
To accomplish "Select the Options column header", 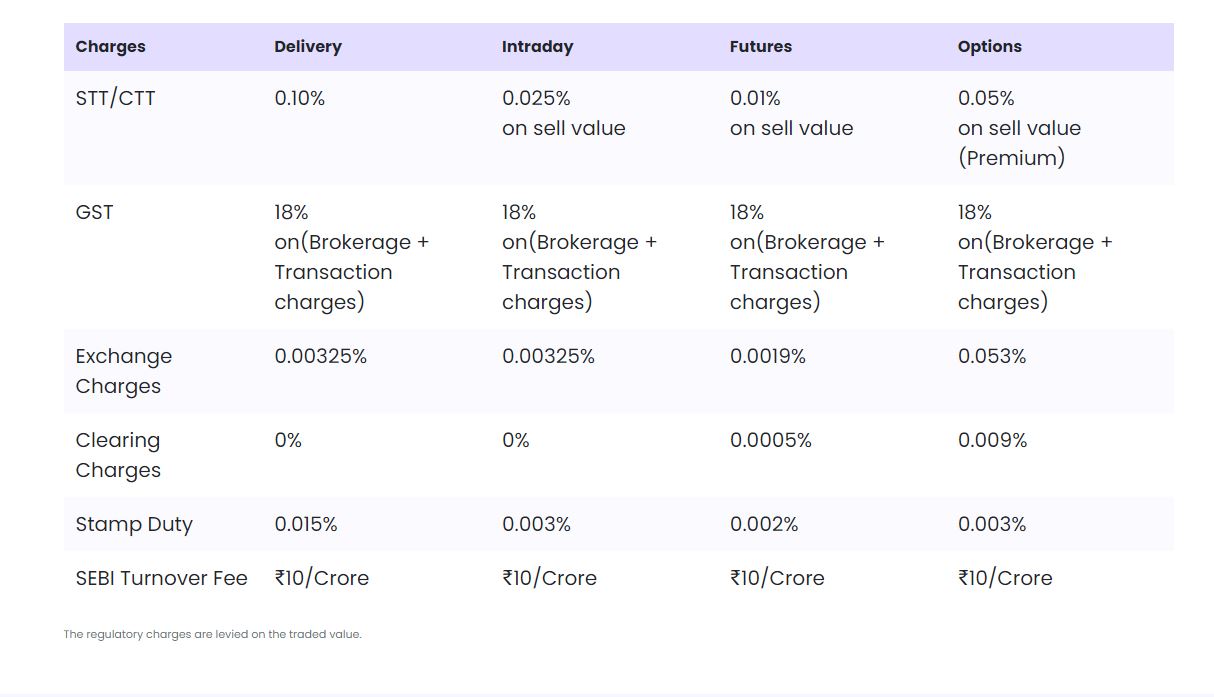I will pyautogui.click(x=989, y=47).
